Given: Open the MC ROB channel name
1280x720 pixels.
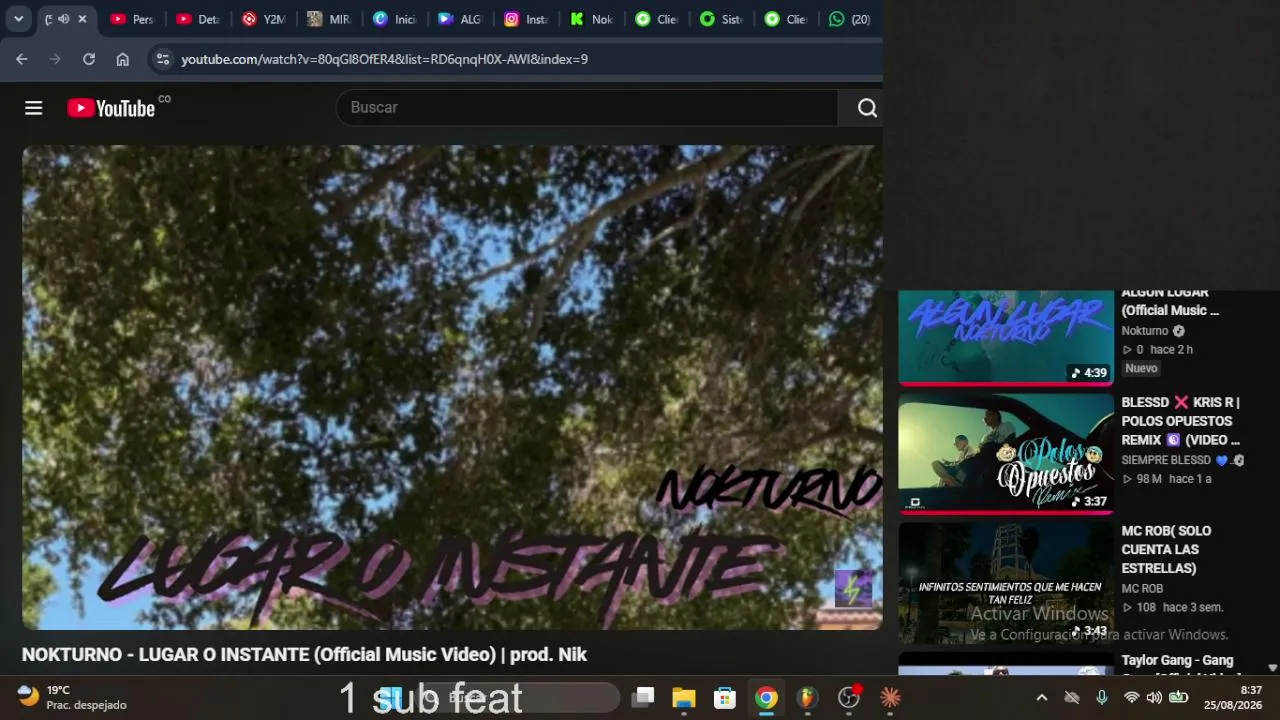Looking at the screenshot, I should [x=1142, y=589].
